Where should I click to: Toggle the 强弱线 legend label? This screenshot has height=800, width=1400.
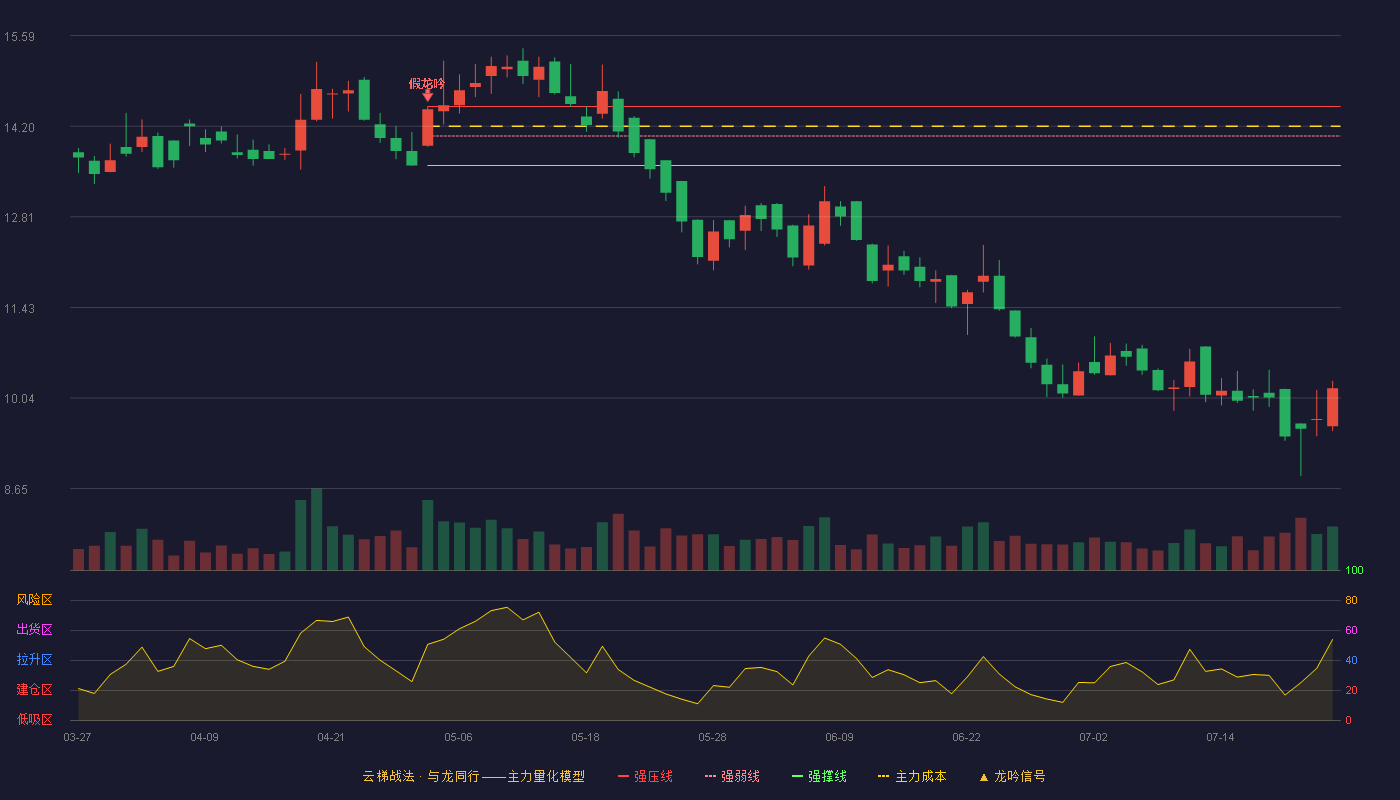tap(740, 776)
